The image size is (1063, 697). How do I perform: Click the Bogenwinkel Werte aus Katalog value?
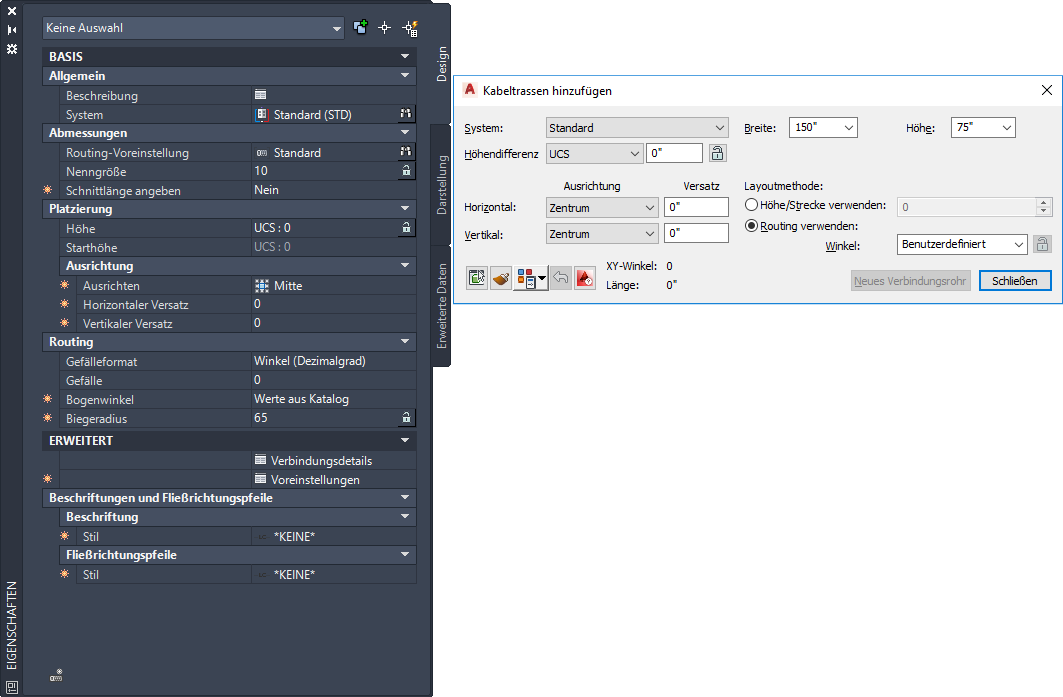point(302,399)
